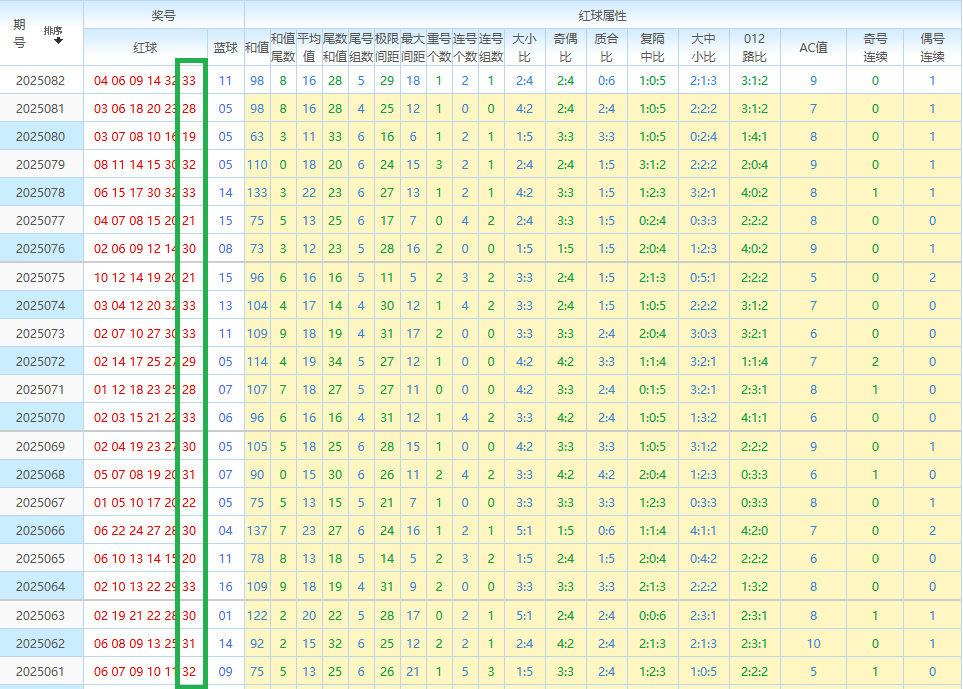Image resolution: width=963 pixels, height=689 pixels.
Task: Click the 偶号连续 column header
Action: pos(932,47)
